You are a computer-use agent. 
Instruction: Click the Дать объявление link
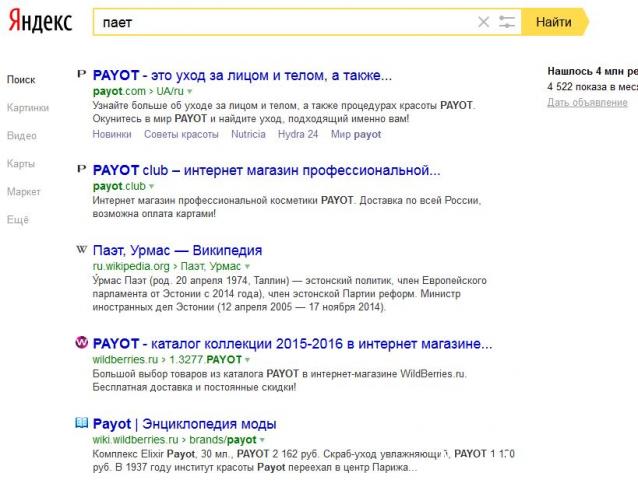[587, 103]
